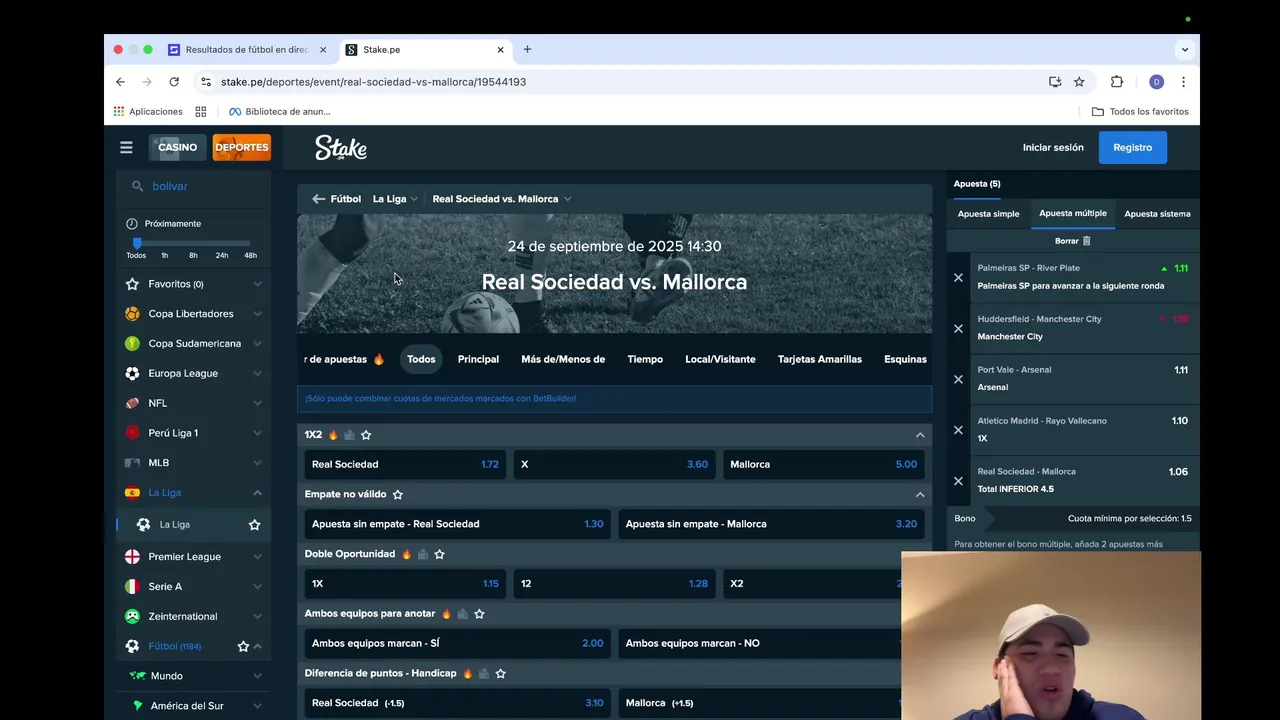Click Iniciar sesión

click(1053, 147)
